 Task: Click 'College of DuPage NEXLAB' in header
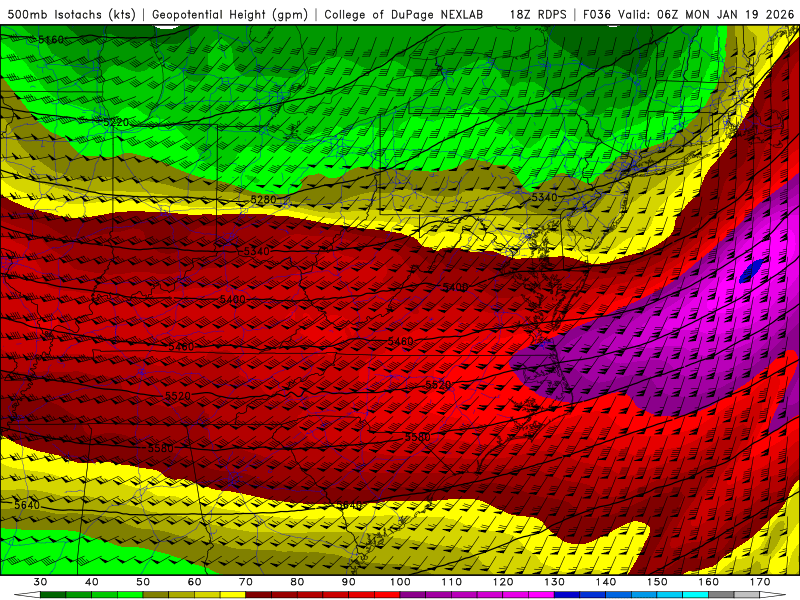click(404, 14)
